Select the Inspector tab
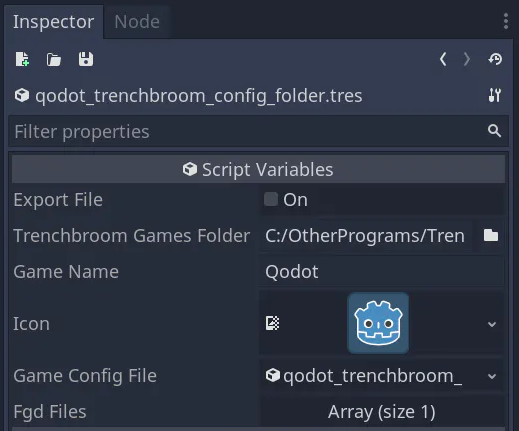This screenshot has width=519, height=431. coord(54,22)
